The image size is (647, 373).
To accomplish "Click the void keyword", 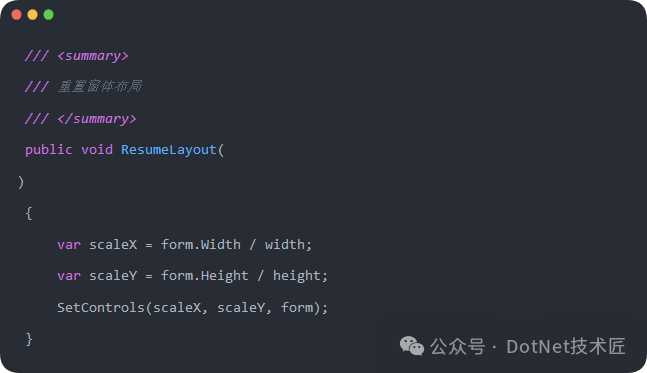I will click(97, 149).
